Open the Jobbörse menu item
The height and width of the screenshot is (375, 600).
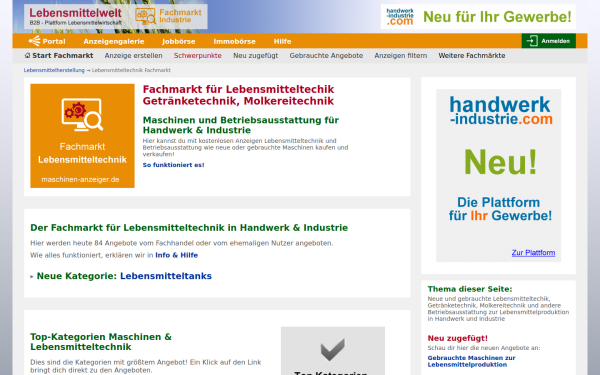178,41
